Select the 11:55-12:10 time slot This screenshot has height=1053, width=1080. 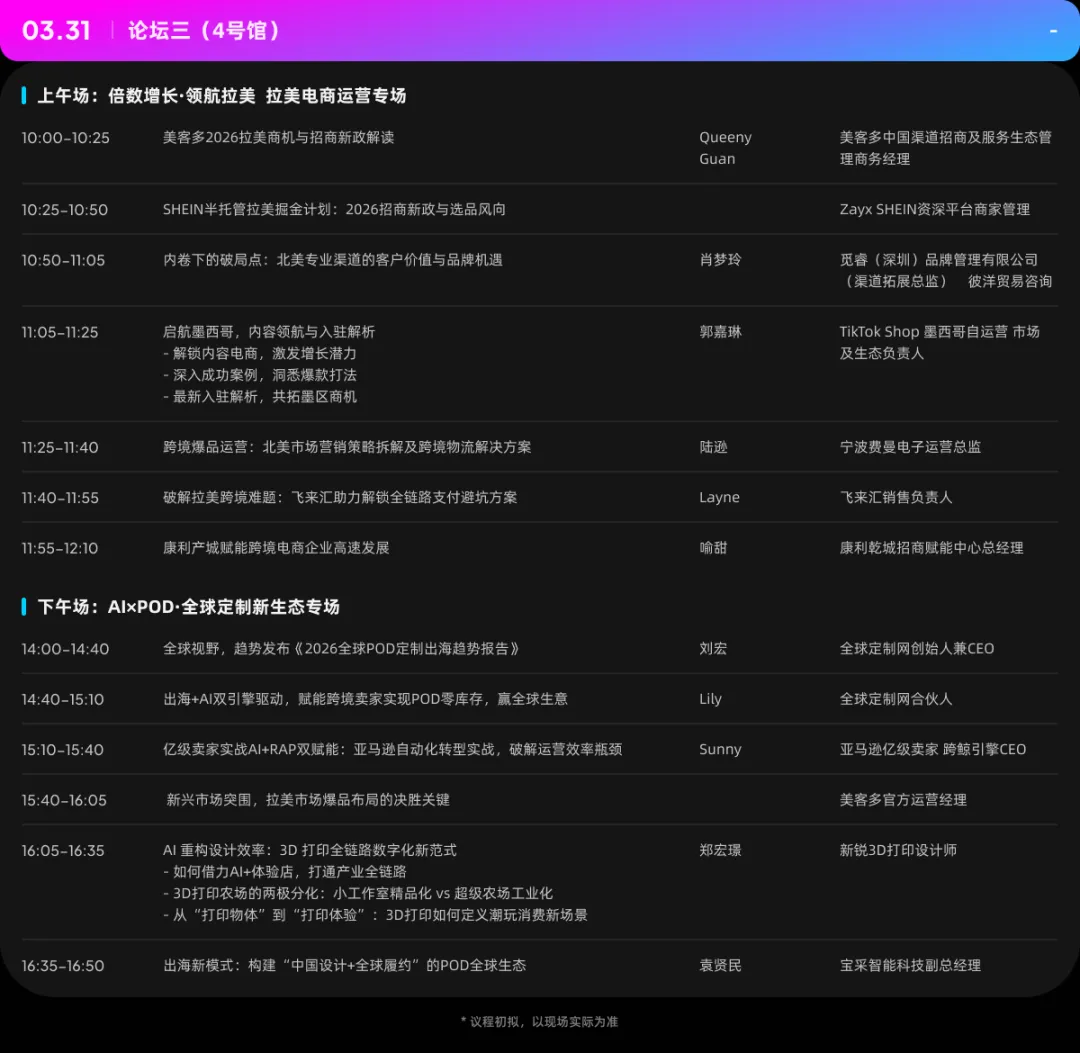tap(60, 548)
